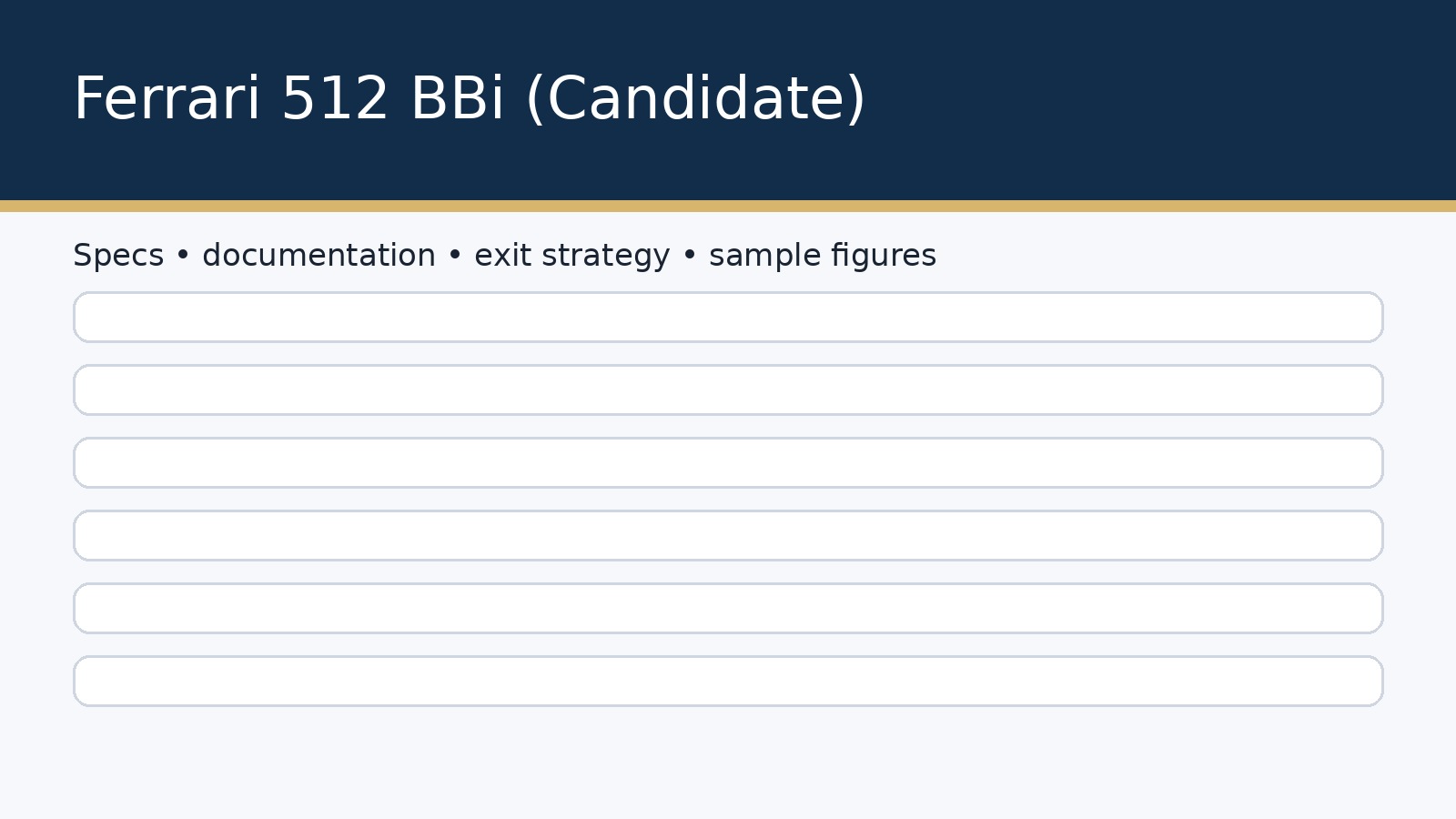Click the "512" number in the title
The height and width of the screenshot is (819, 1456).
pos(335,99)
